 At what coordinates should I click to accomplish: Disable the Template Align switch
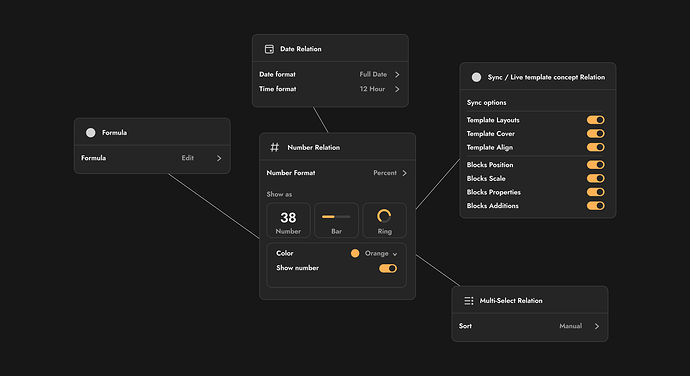point(595,147)
